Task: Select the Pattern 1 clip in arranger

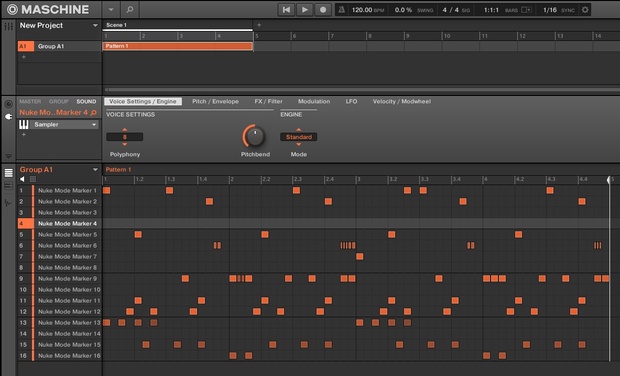Action: [178, 46]
